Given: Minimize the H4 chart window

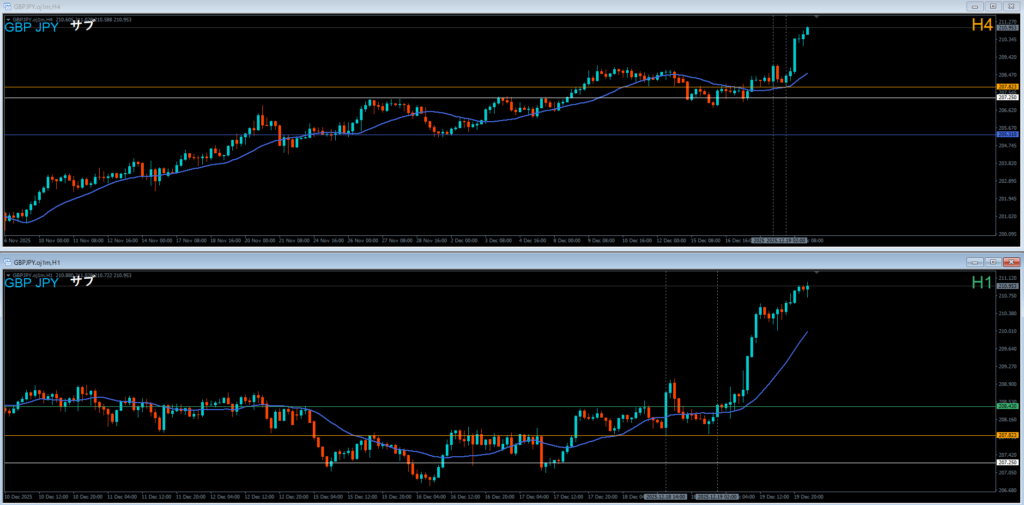Looking at the screenshot, I should [973, 6].
